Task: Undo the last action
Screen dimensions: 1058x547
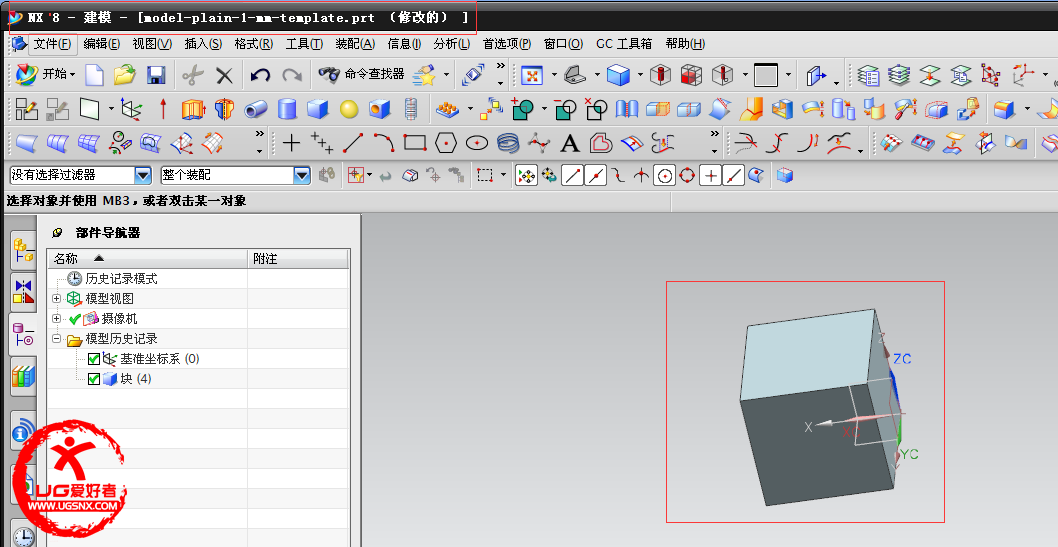Action: (260, 75)
